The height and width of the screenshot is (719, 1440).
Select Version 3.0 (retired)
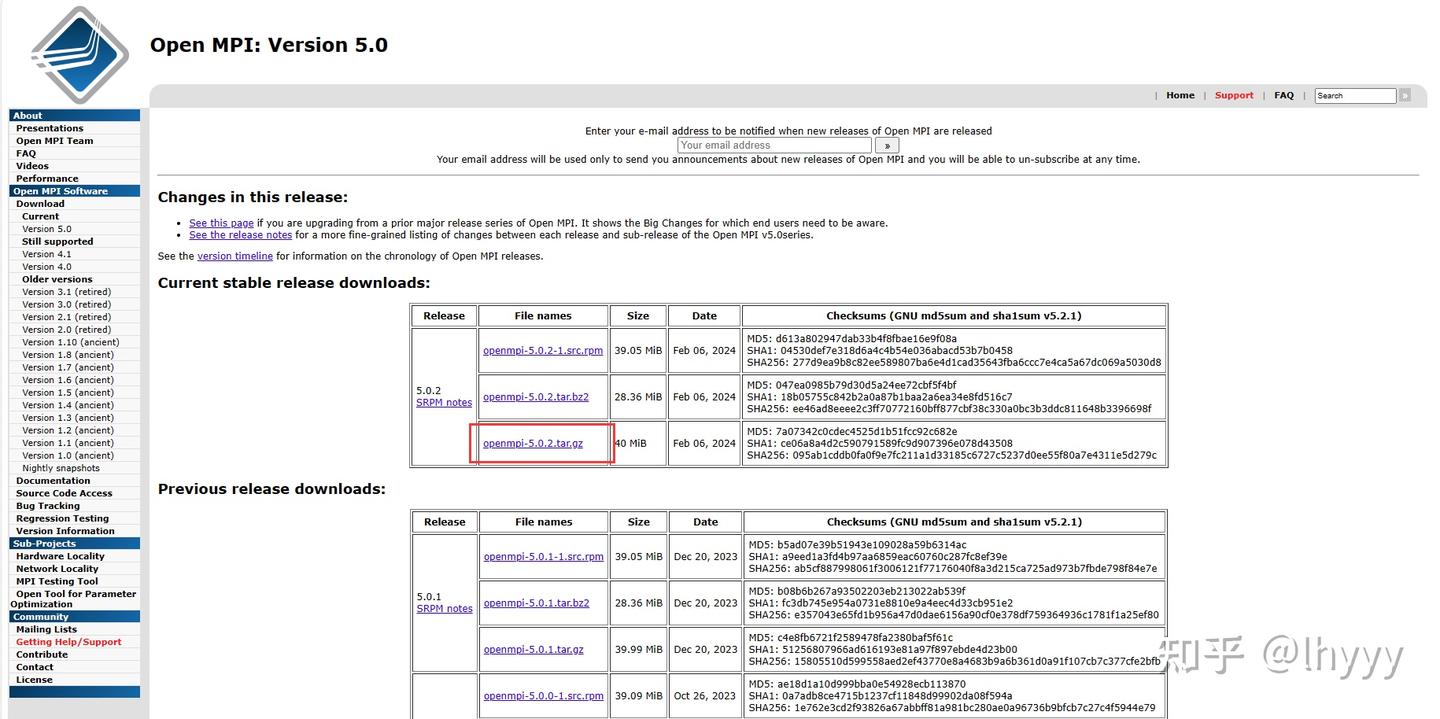click(67, 305)
